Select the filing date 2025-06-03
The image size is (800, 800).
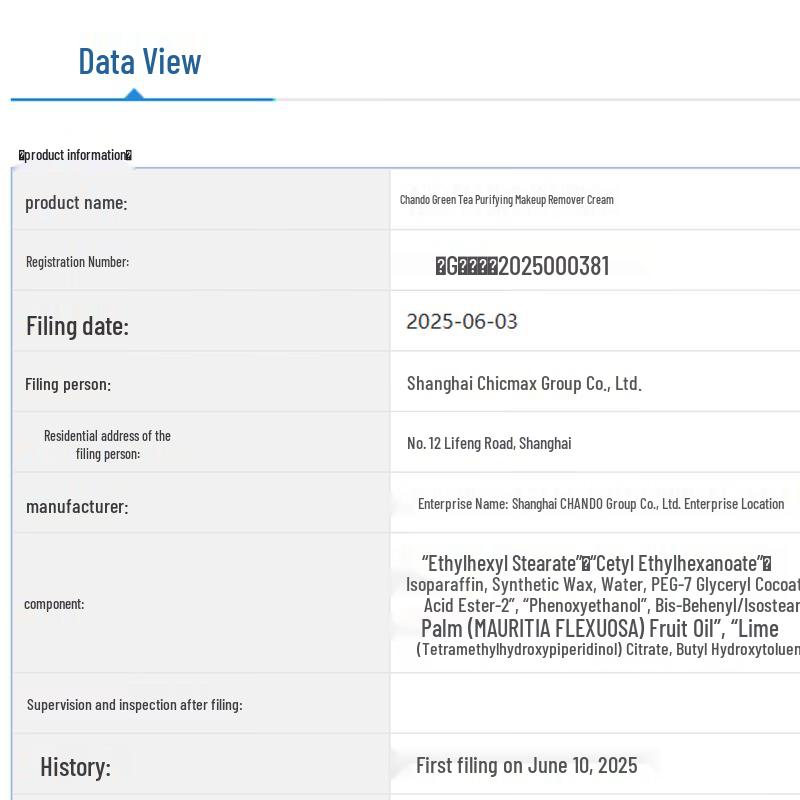click(462, 321)
